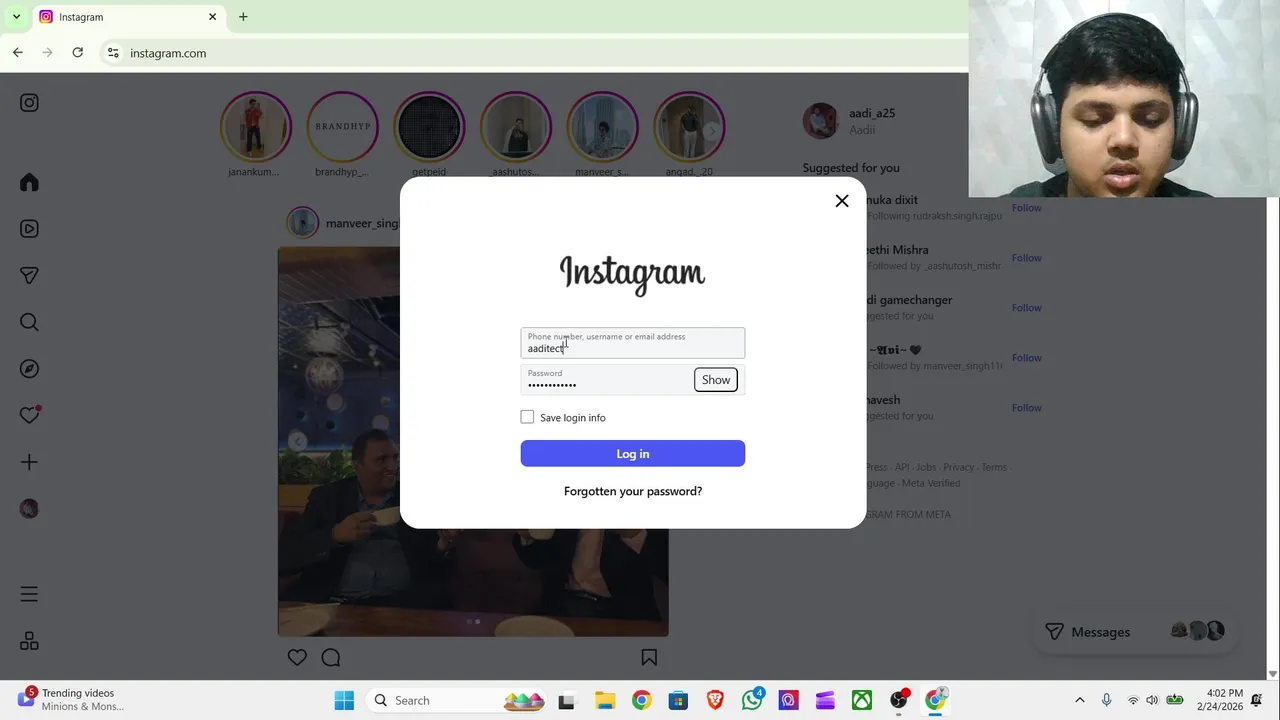This screenshot has width=1280, height=720.
Task: Open Microsoft Store from the taskbar
Action: coord(678,700)
